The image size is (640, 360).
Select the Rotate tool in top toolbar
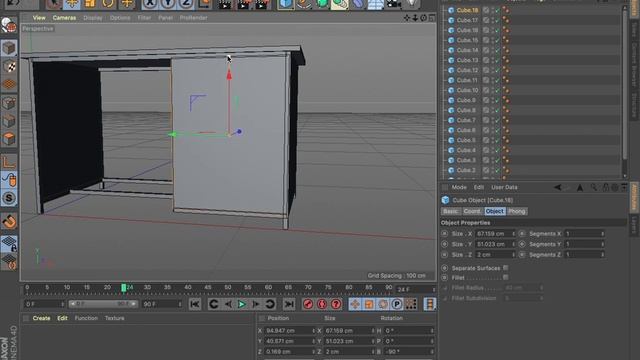coord(108,4)
